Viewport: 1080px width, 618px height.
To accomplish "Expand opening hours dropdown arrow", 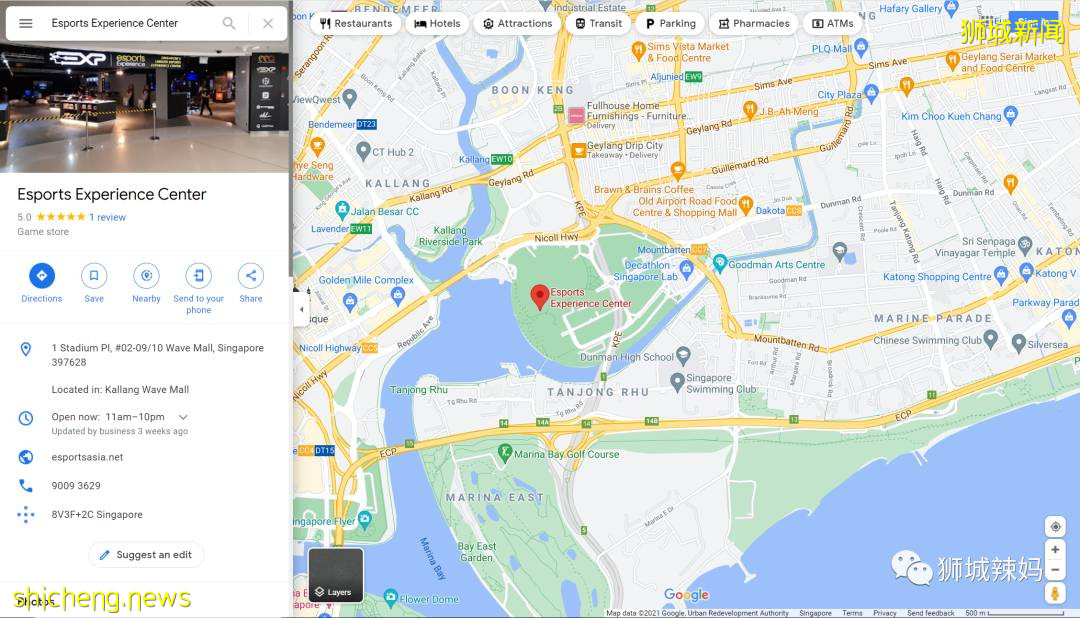I will [183, 417].
